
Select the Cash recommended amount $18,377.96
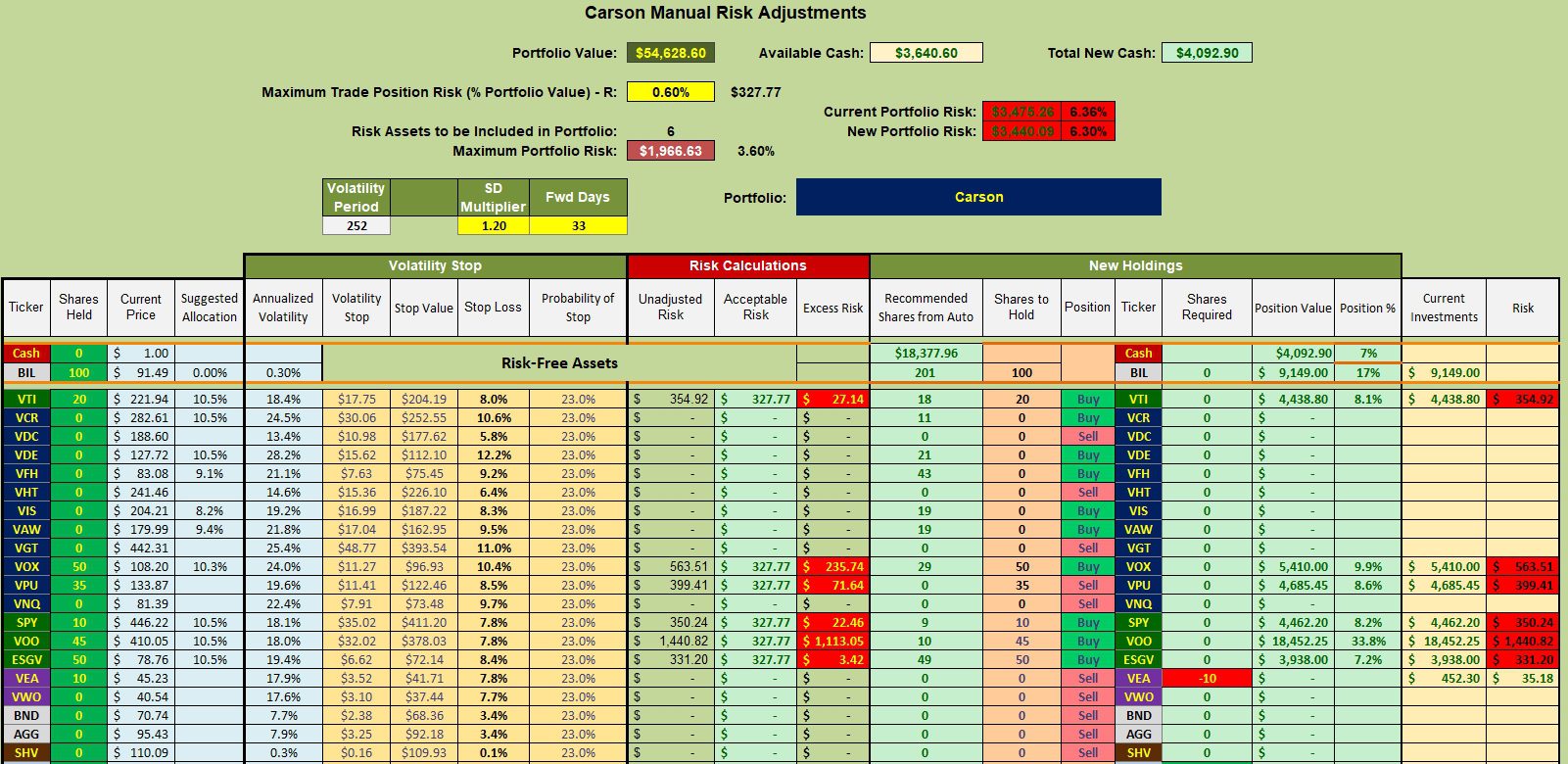(926, 353)
